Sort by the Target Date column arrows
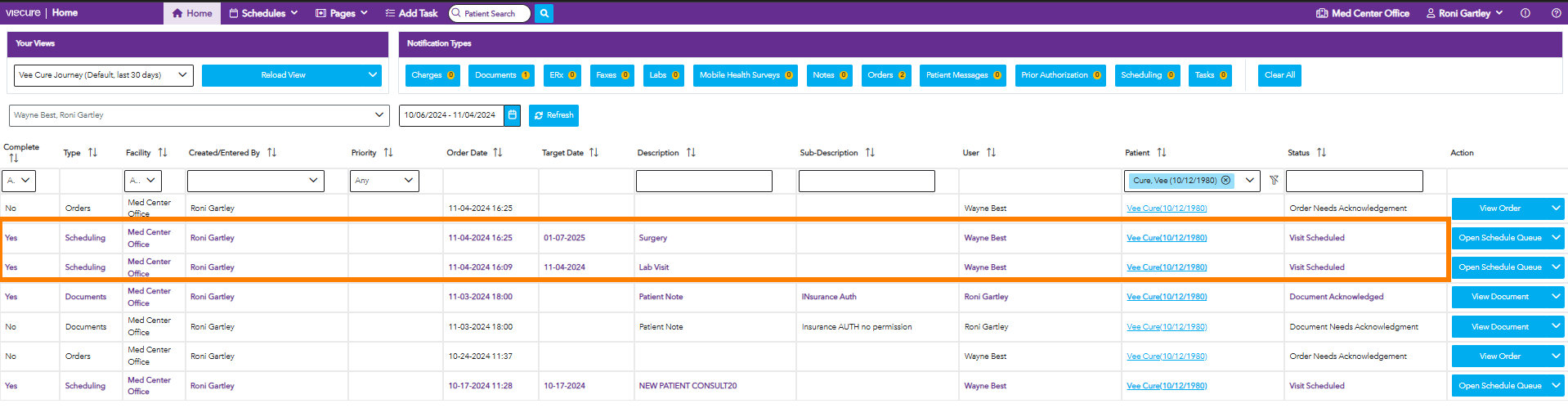The height and width of the screenshot is (417, 1568). coord(594,153)
